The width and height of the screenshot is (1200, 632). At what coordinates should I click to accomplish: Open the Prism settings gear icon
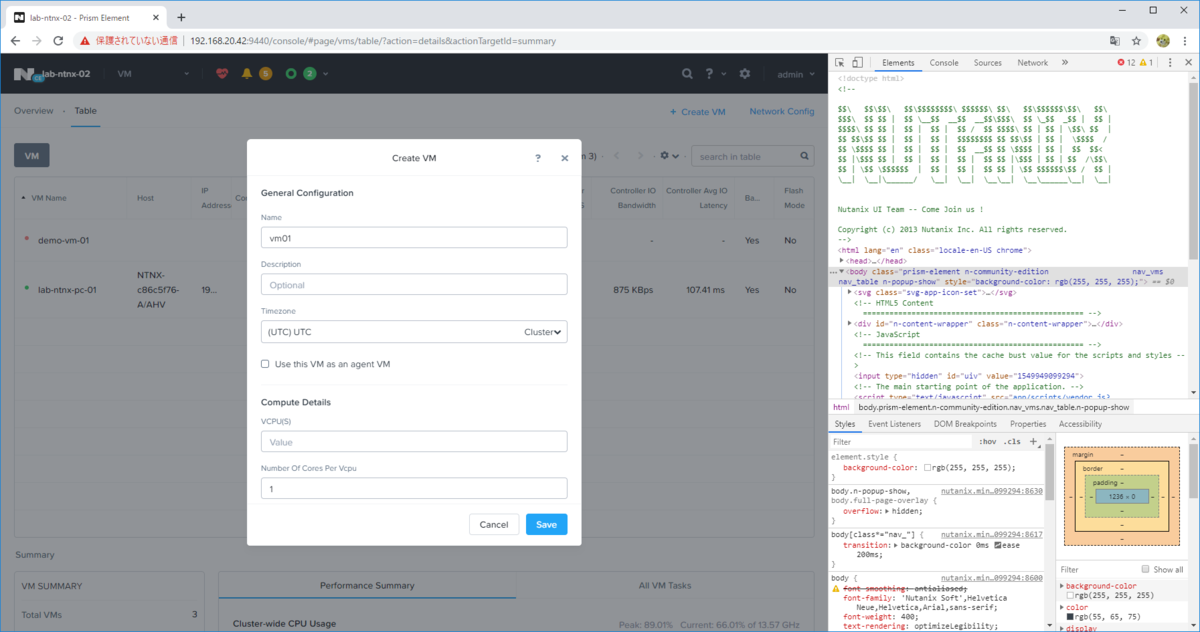point(745,74)
